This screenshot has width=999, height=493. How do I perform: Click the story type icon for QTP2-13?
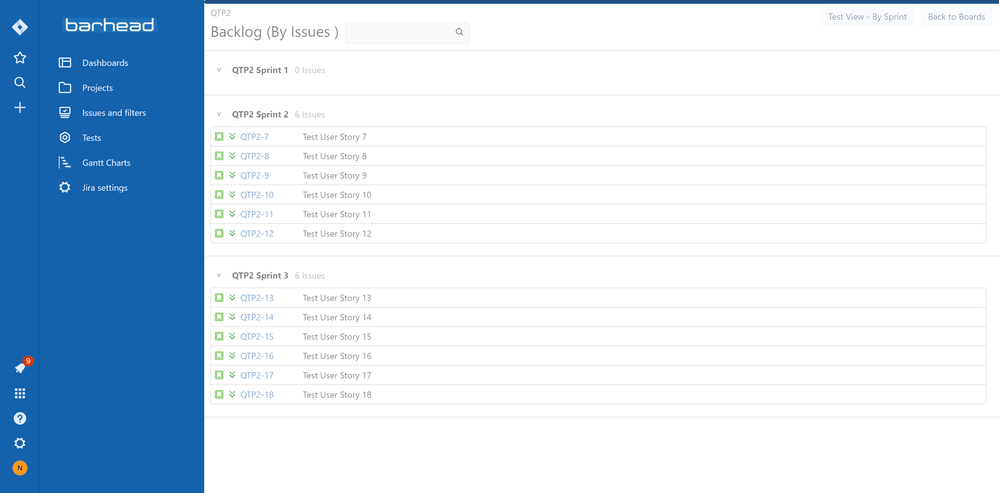point(219,297)
